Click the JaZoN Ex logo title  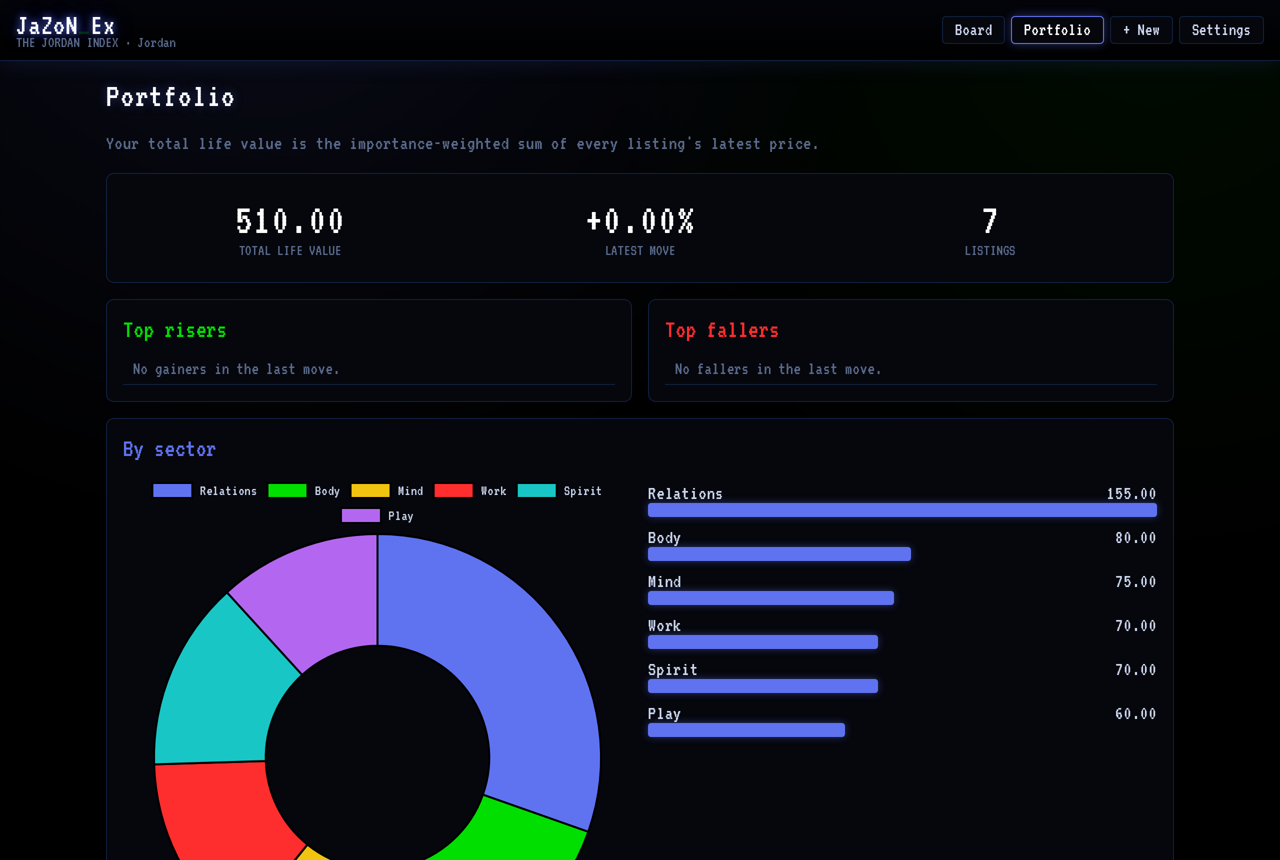[66, 25]
